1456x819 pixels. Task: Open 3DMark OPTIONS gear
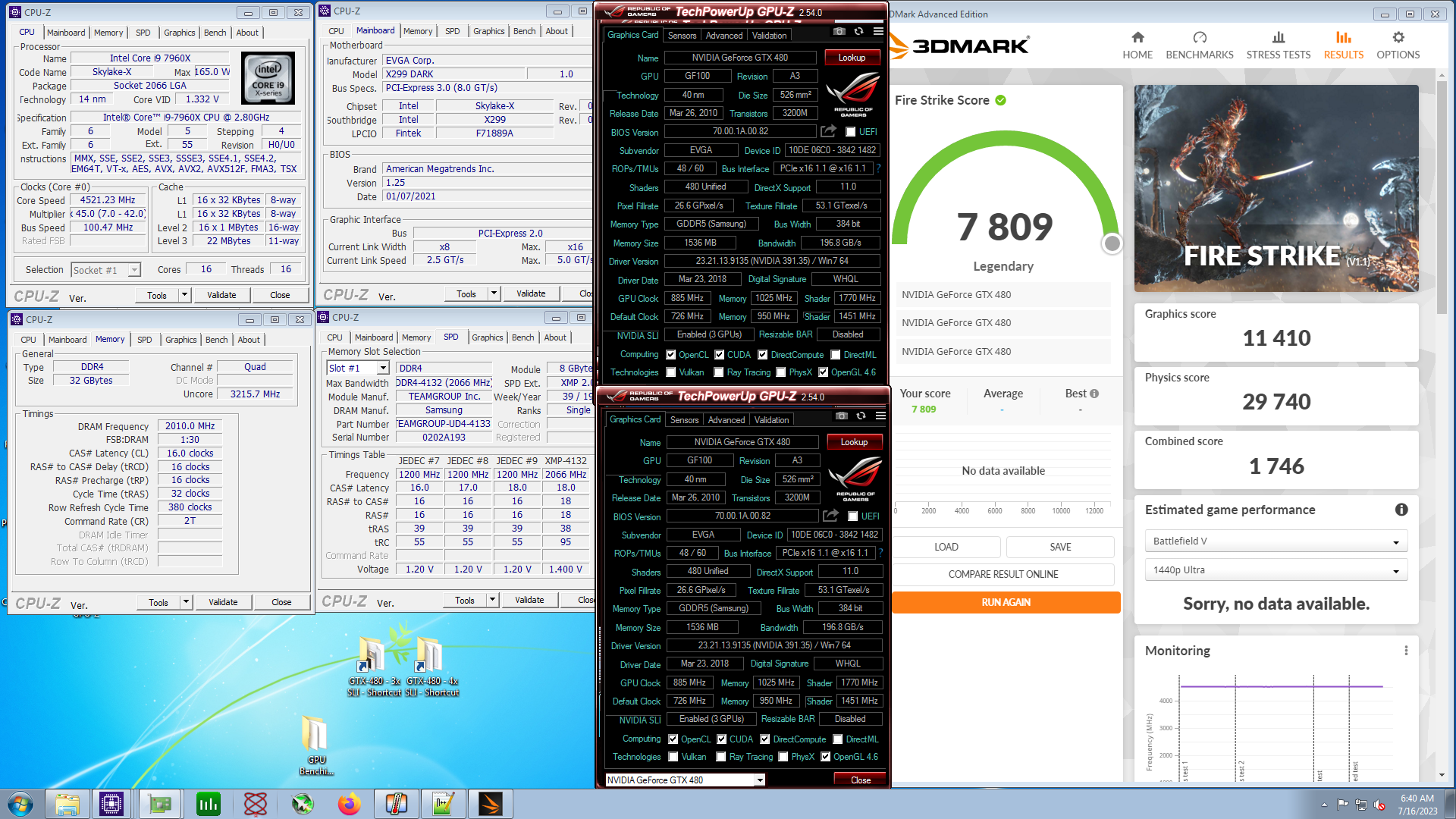[1398, 45]
